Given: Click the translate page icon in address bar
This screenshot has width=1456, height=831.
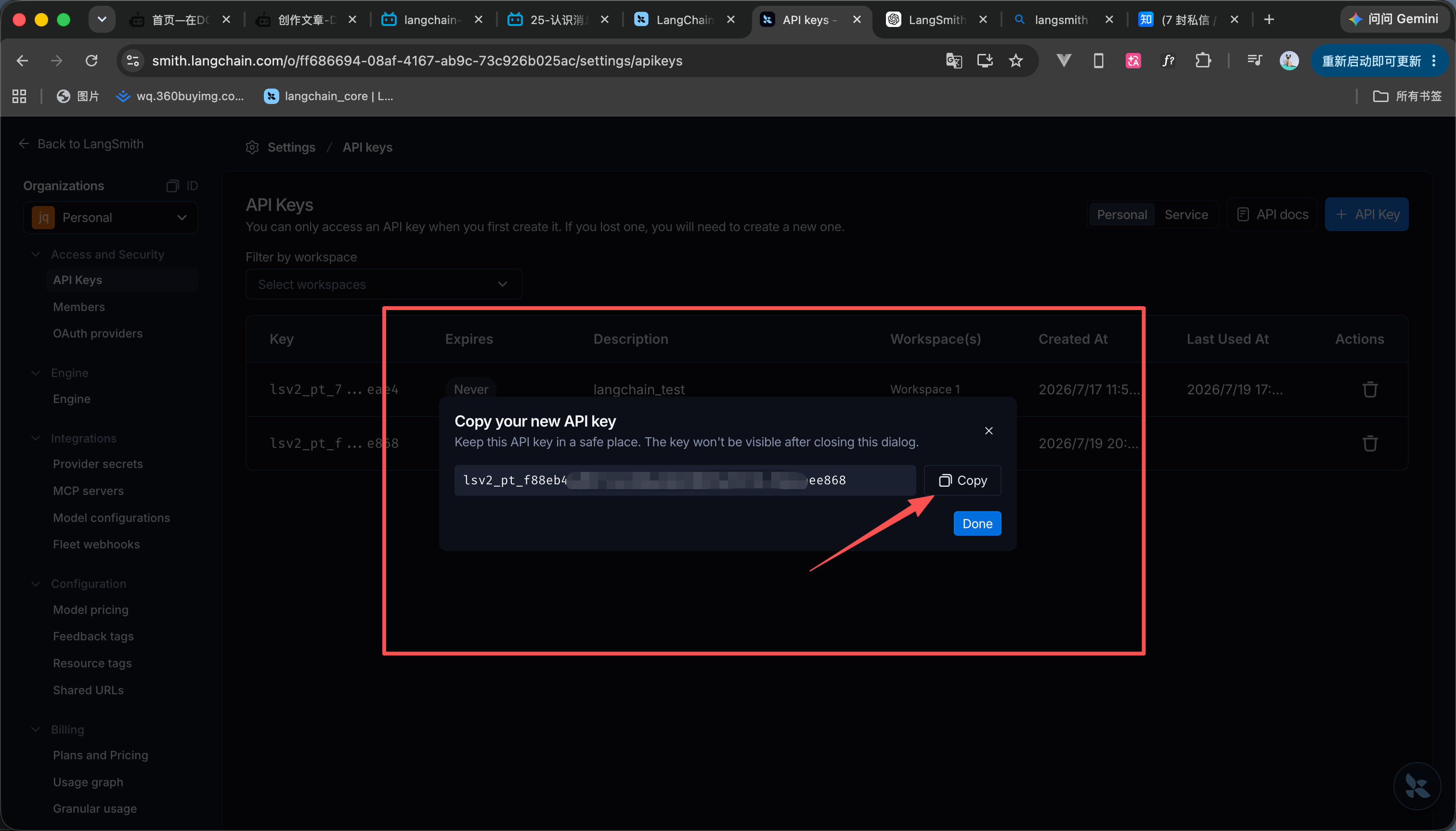Looking at the screenshot, I should (954, 61).
